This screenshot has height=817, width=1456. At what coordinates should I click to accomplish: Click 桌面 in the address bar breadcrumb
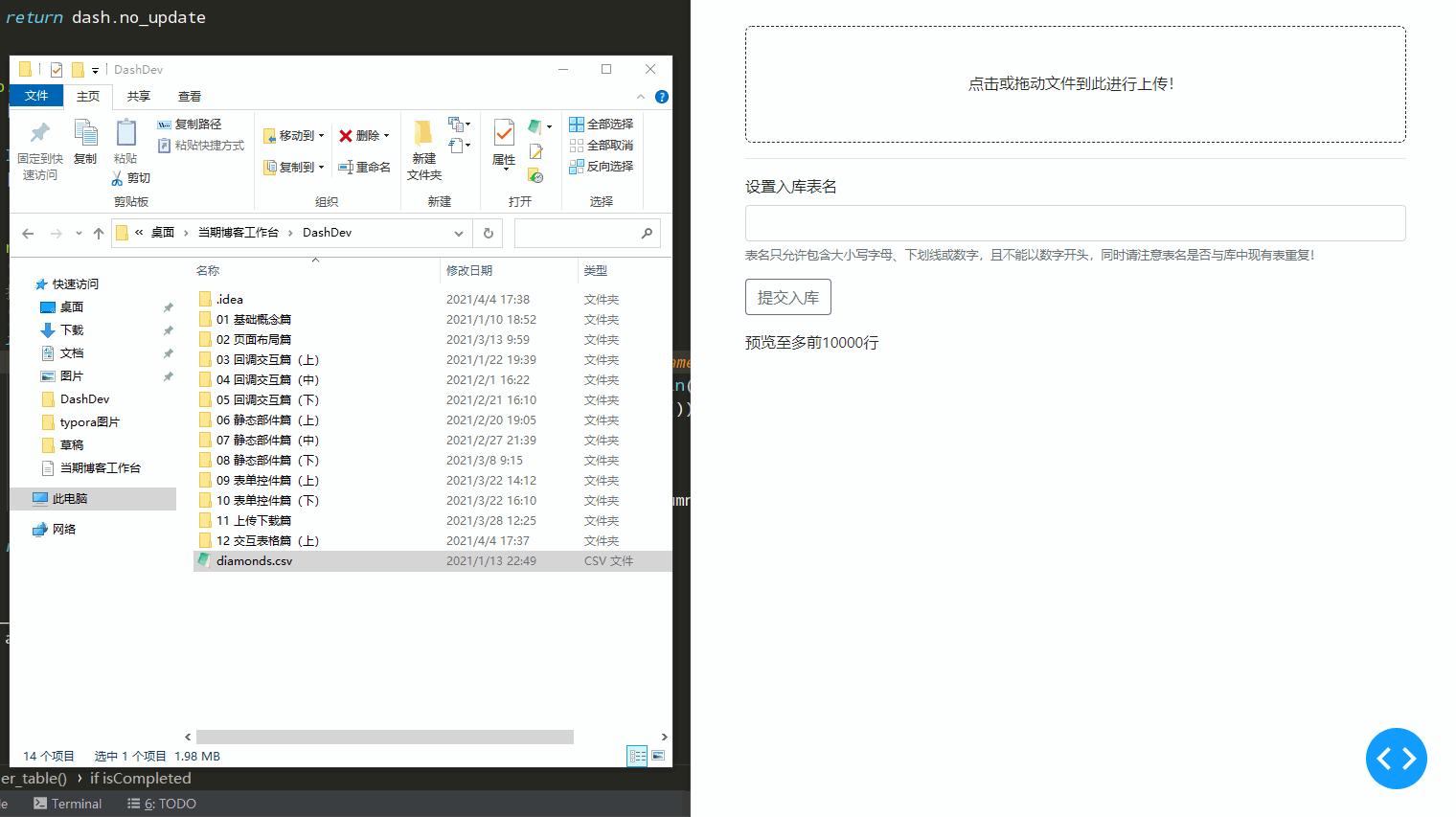163,233
